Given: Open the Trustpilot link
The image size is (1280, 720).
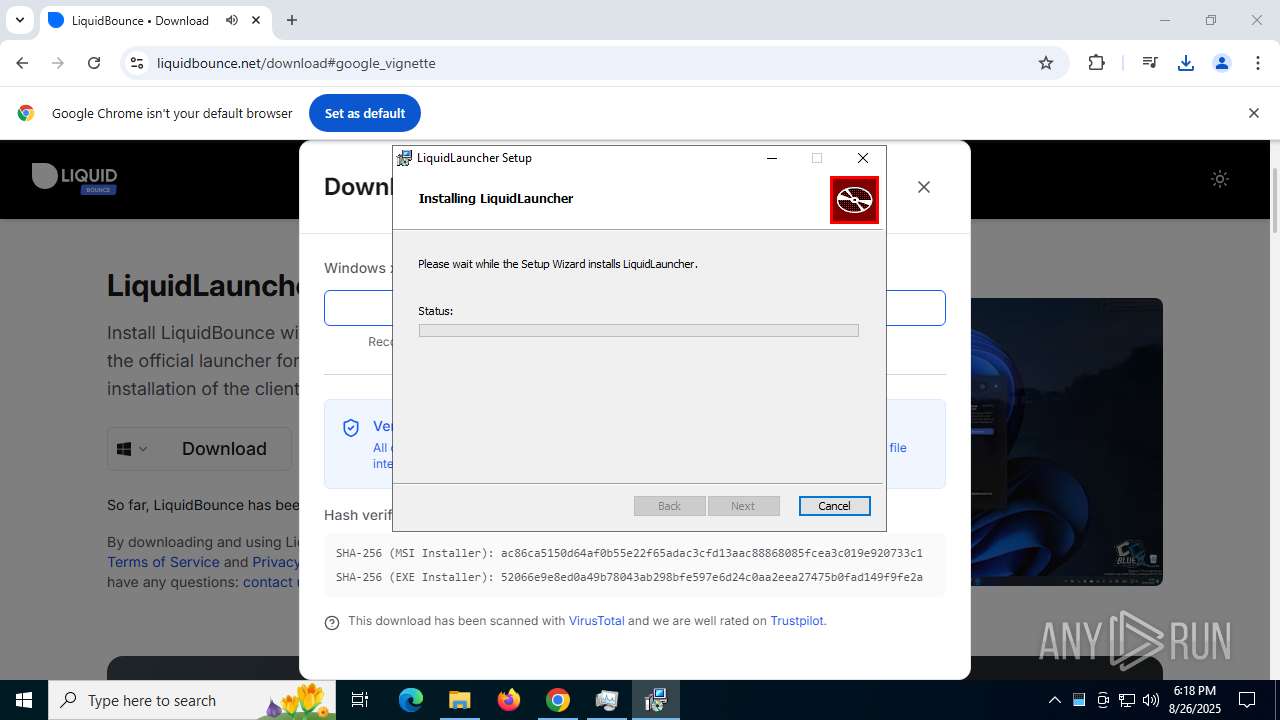Looking at the screenshot, I should [797, 621].
